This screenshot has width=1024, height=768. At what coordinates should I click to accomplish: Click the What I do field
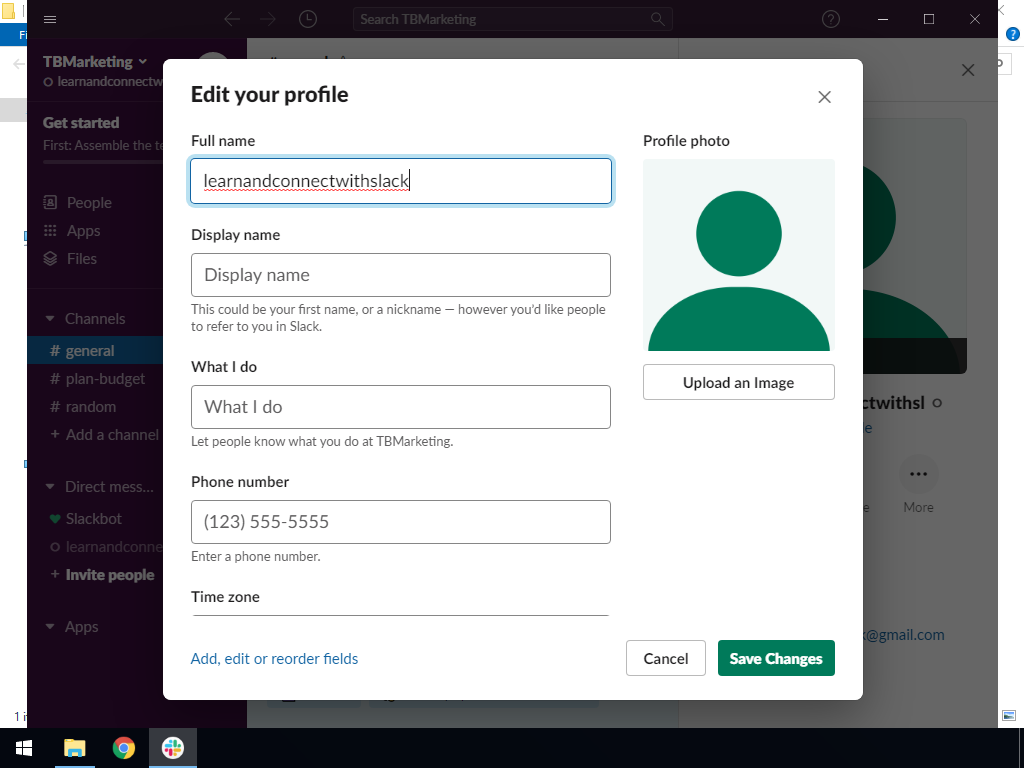click(401, 407)
